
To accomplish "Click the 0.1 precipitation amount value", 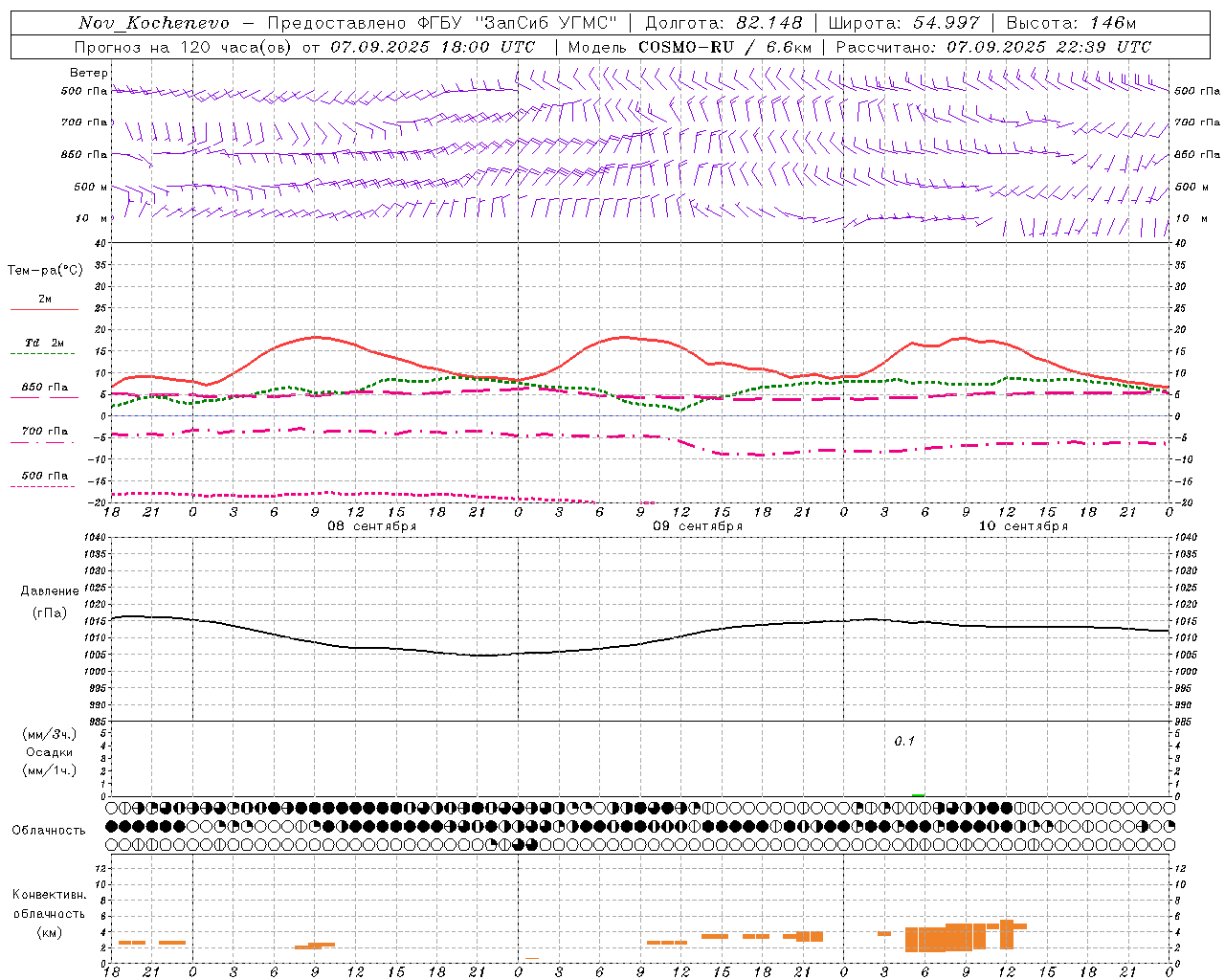I will click(904, 741).
